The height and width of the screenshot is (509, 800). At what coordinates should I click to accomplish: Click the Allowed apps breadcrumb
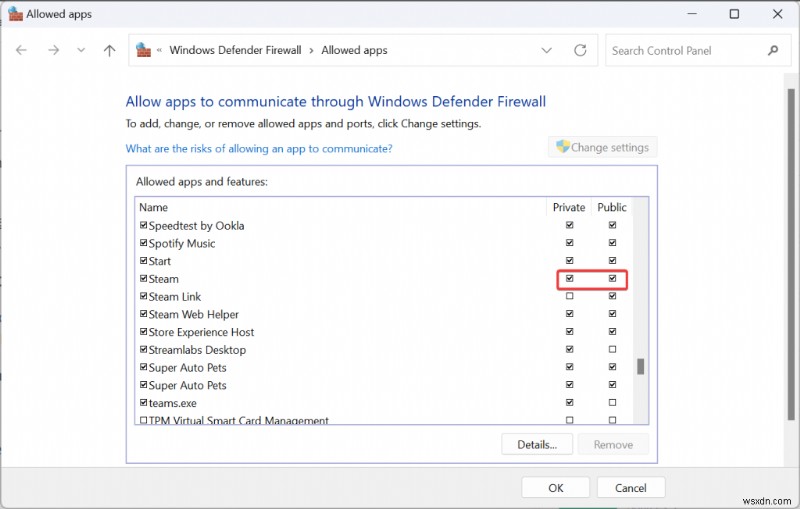[354, 50]
